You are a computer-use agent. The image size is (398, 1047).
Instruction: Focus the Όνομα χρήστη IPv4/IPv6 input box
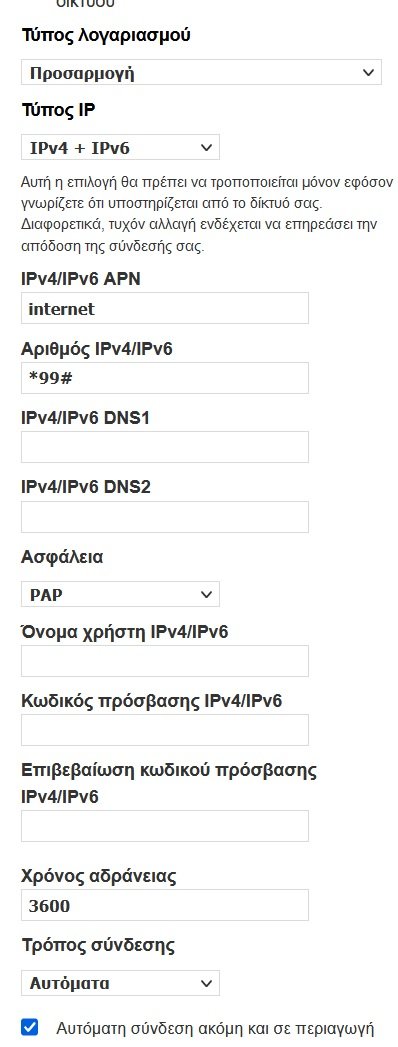click(x=165, y=661)
